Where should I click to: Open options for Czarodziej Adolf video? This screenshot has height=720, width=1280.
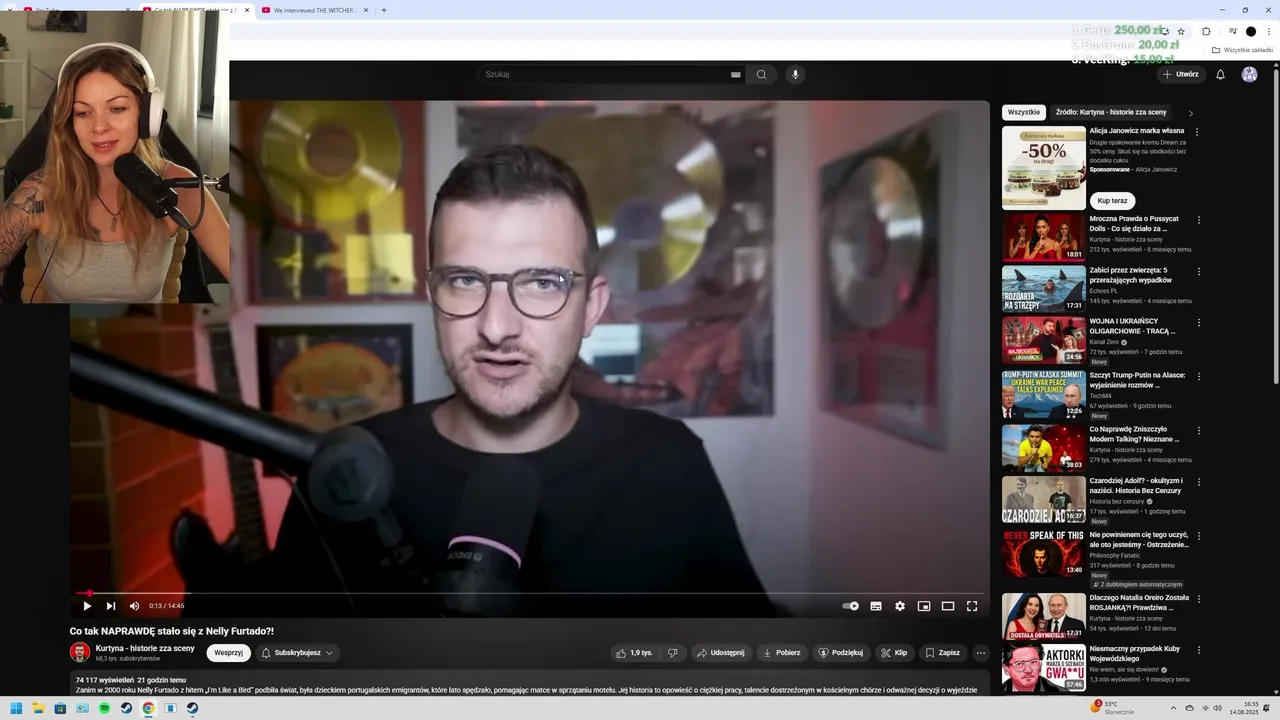1199,482
